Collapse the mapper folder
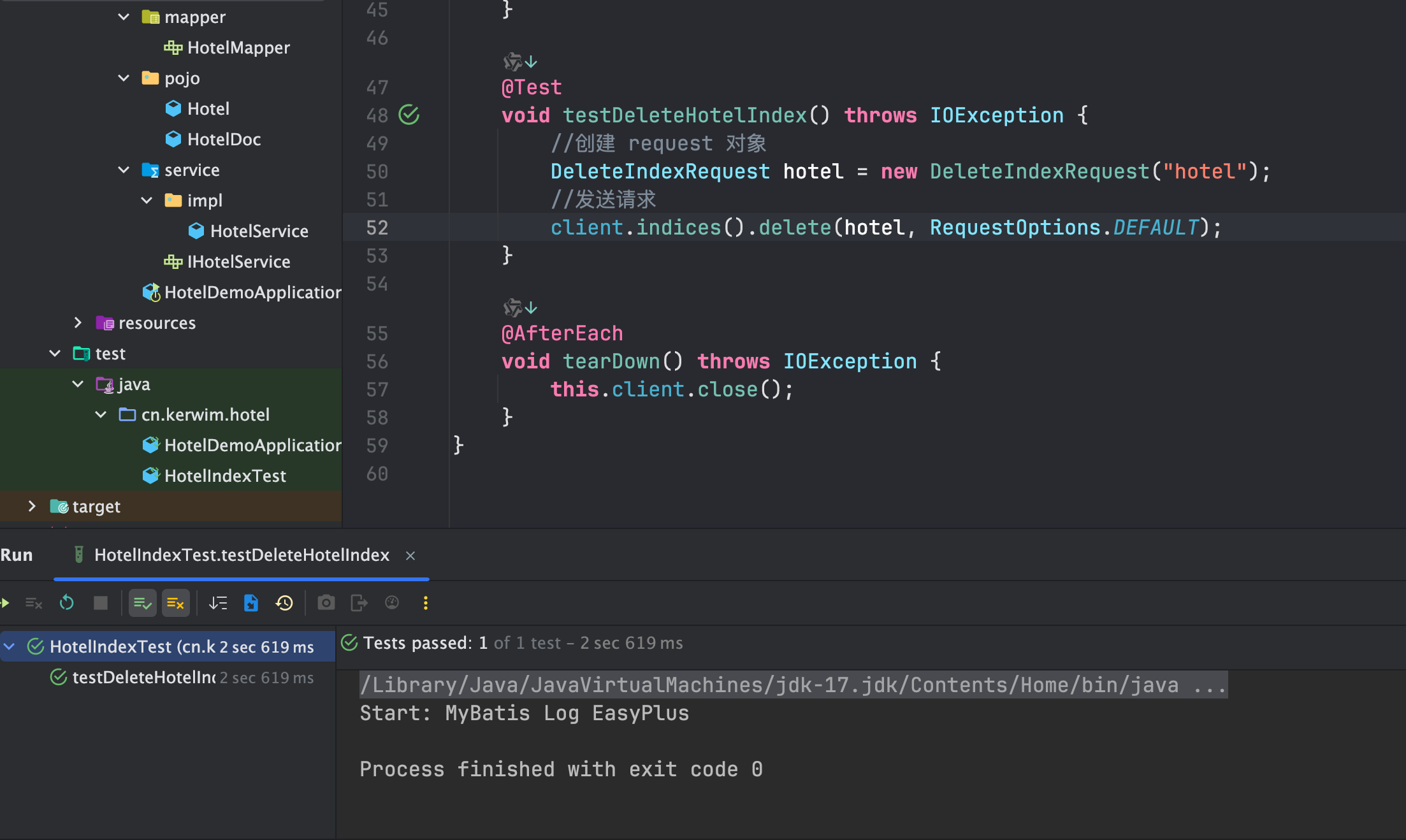 [124, 17]
